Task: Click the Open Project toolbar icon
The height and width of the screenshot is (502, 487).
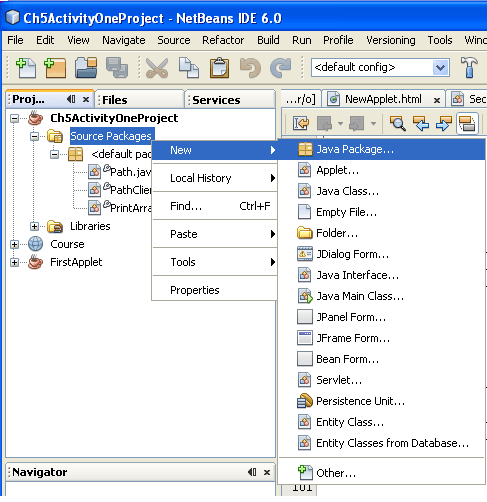Action: point(86,68)
